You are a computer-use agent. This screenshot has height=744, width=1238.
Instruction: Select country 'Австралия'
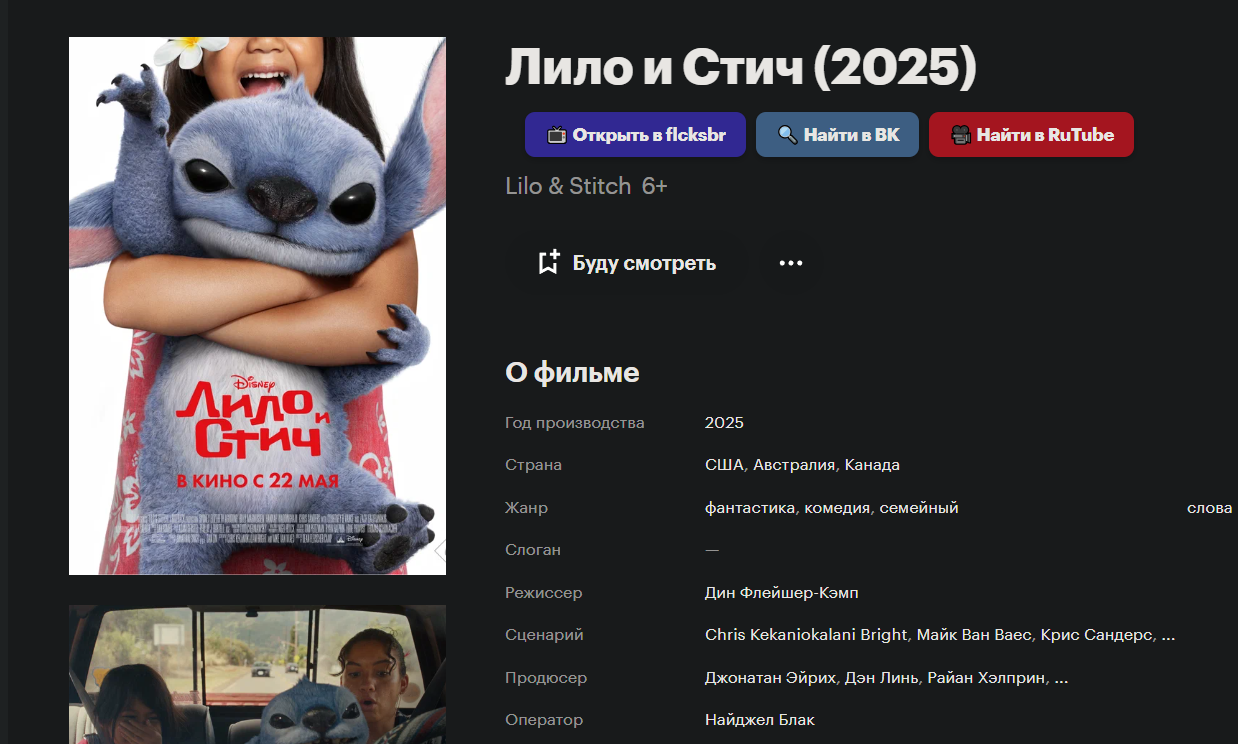(794, 465)
